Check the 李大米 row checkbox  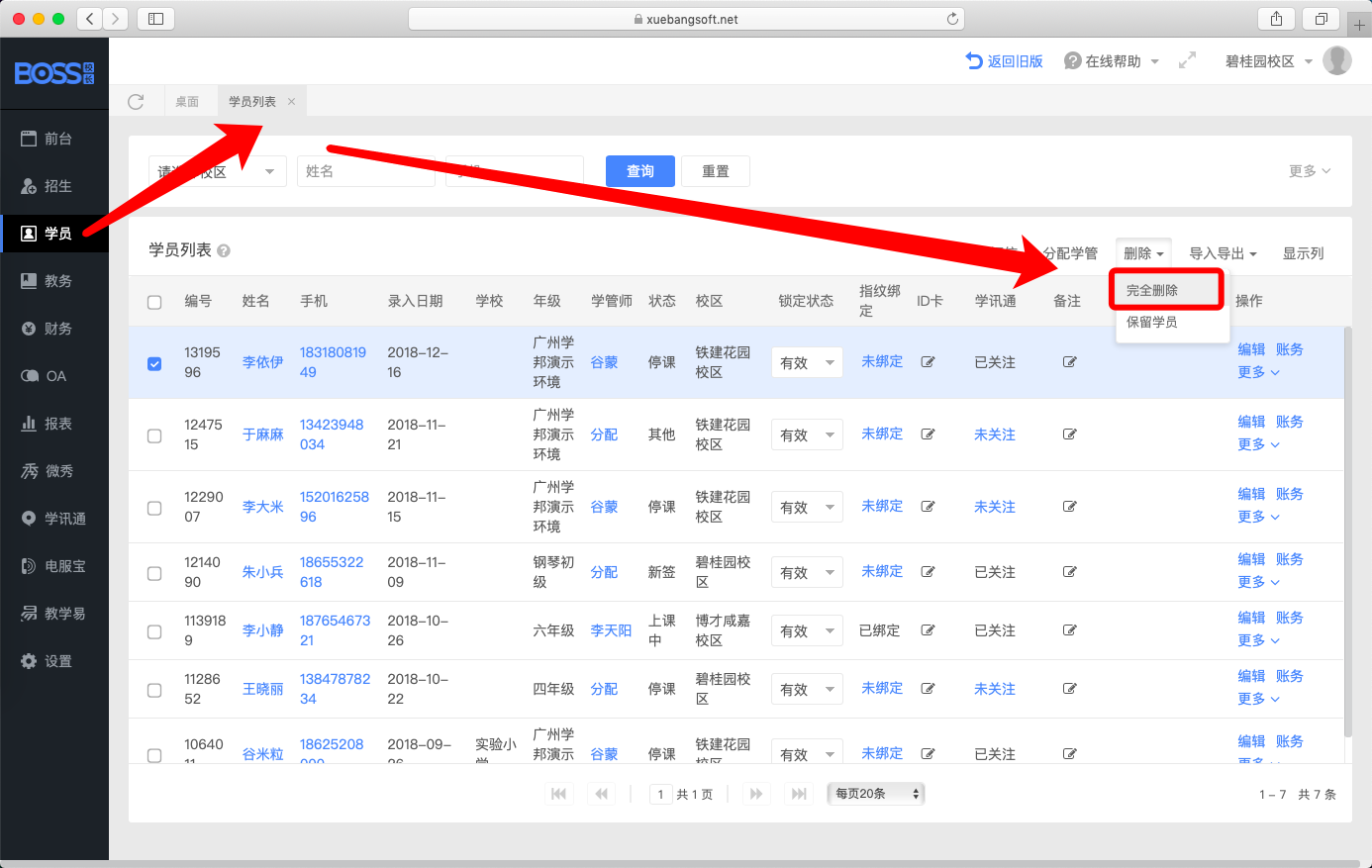pyautogui.click(x=154, y=508)
